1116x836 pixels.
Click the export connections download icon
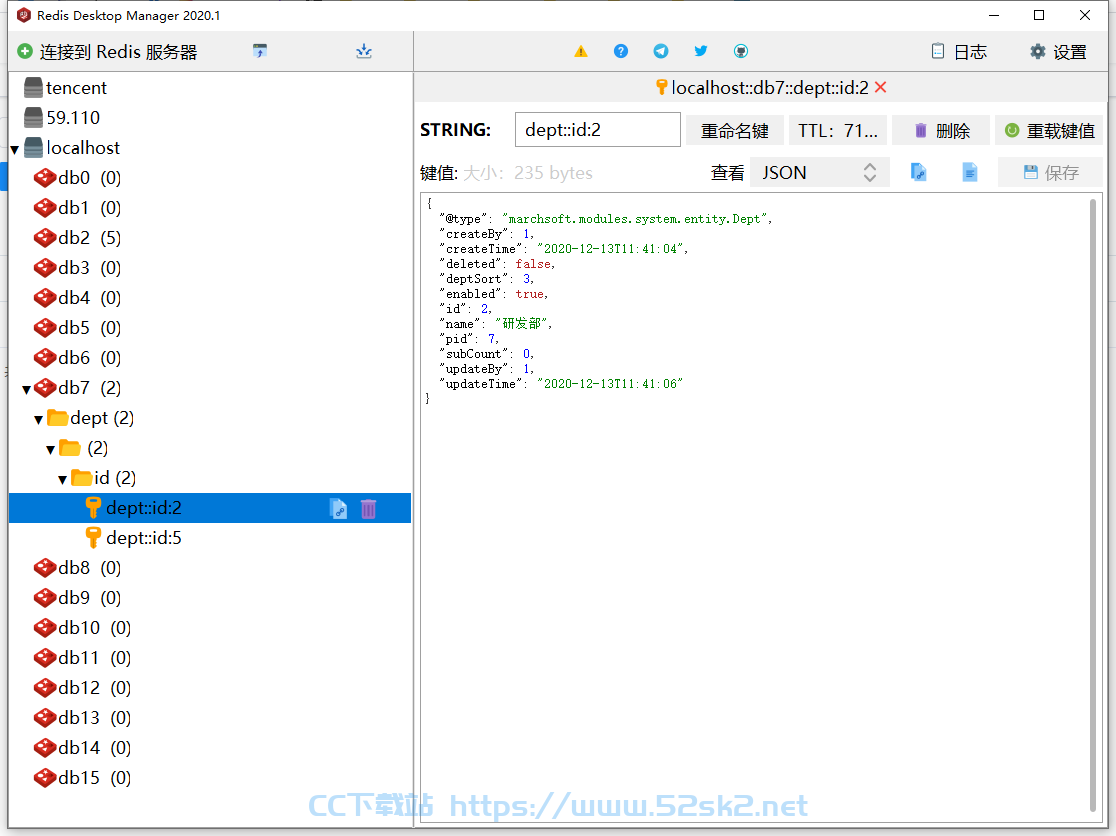(x=364, y=51)
